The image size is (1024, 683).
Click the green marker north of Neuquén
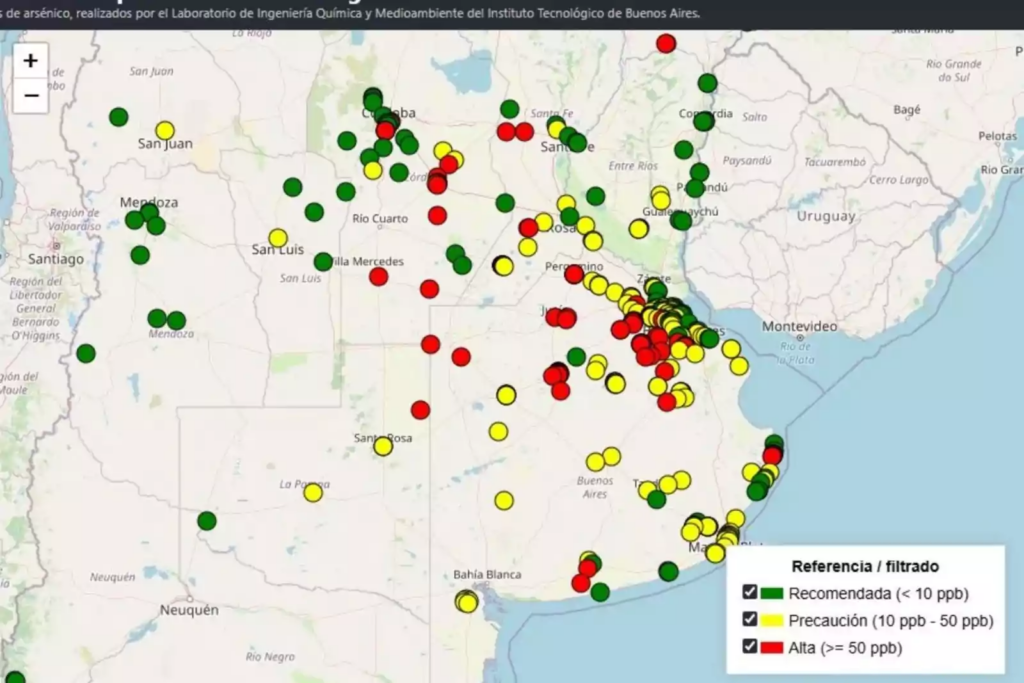pos(207,521)
